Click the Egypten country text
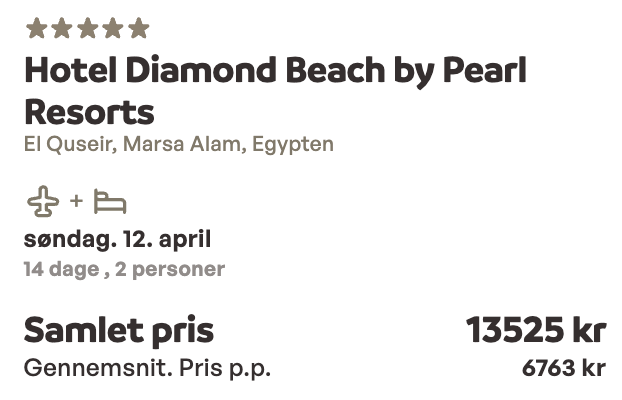This screenshot has height=400, width=622. point(292,144)
